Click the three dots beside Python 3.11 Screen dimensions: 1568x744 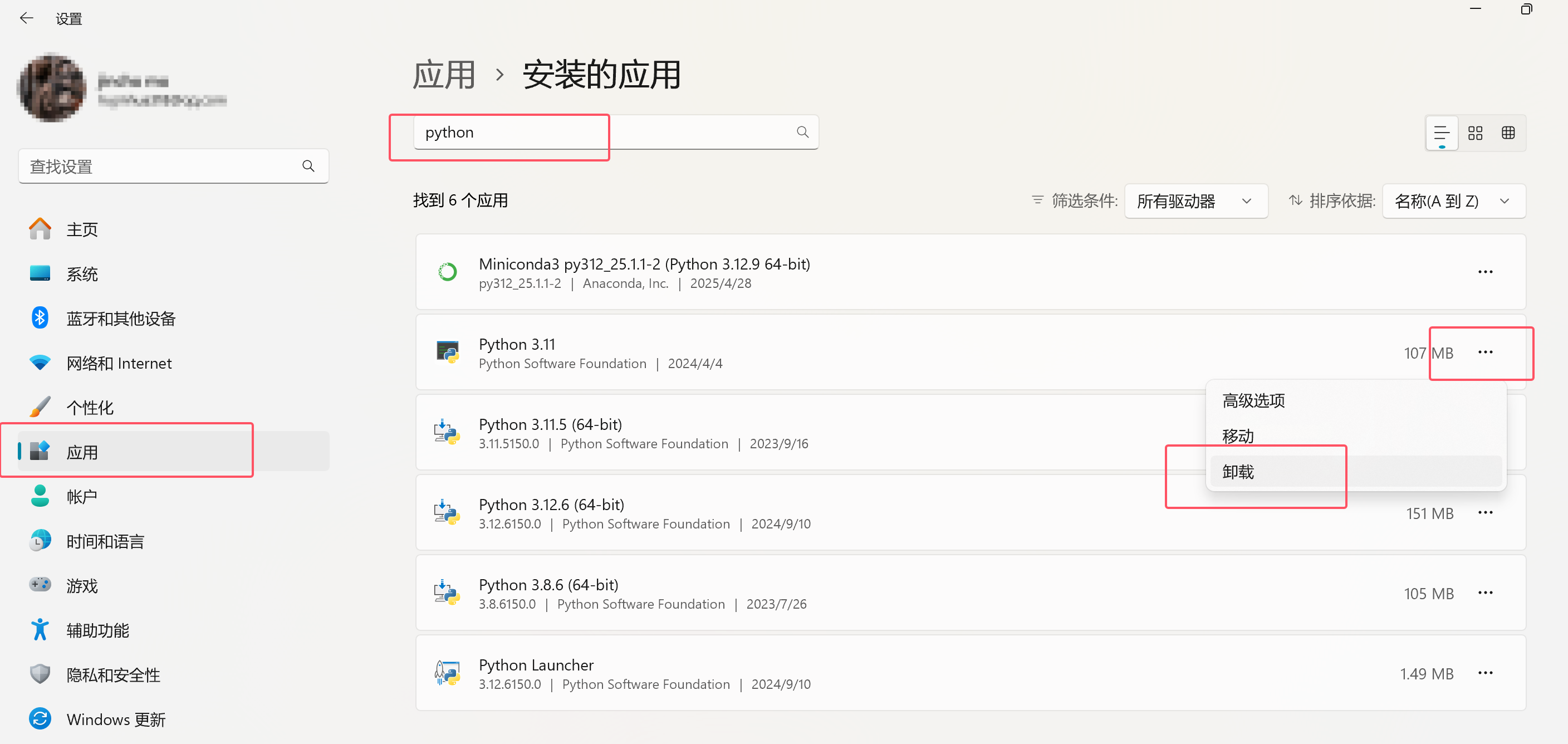1484,352
